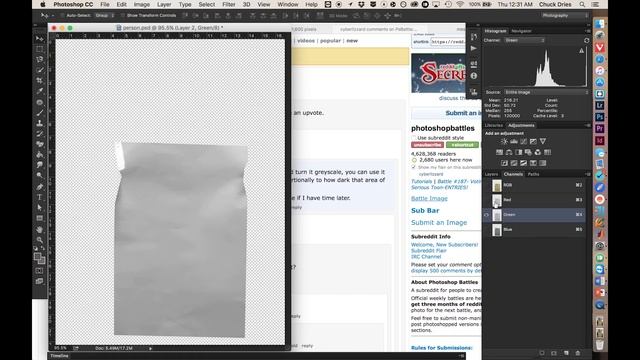640x360 pixels.
Task: Open the Image menu
Action: [x=142, y=4]
